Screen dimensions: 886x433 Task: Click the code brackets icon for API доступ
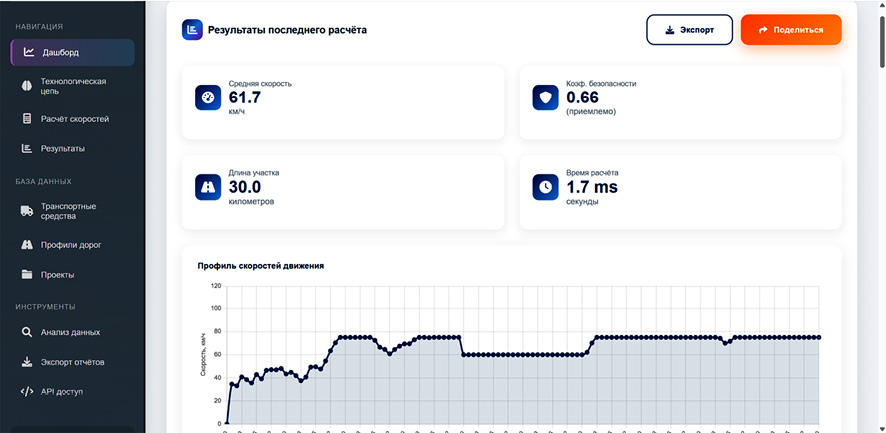tap(27, 392)
